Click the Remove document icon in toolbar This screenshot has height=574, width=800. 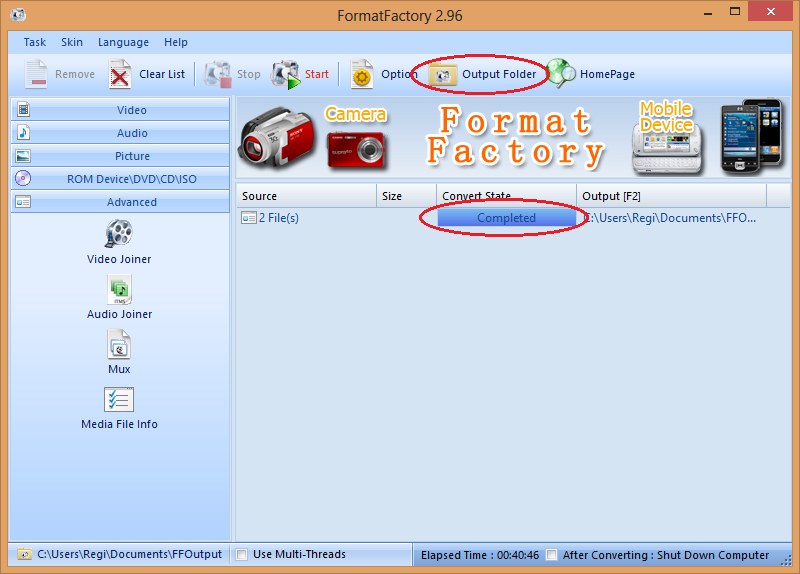[x=36, y=74]
